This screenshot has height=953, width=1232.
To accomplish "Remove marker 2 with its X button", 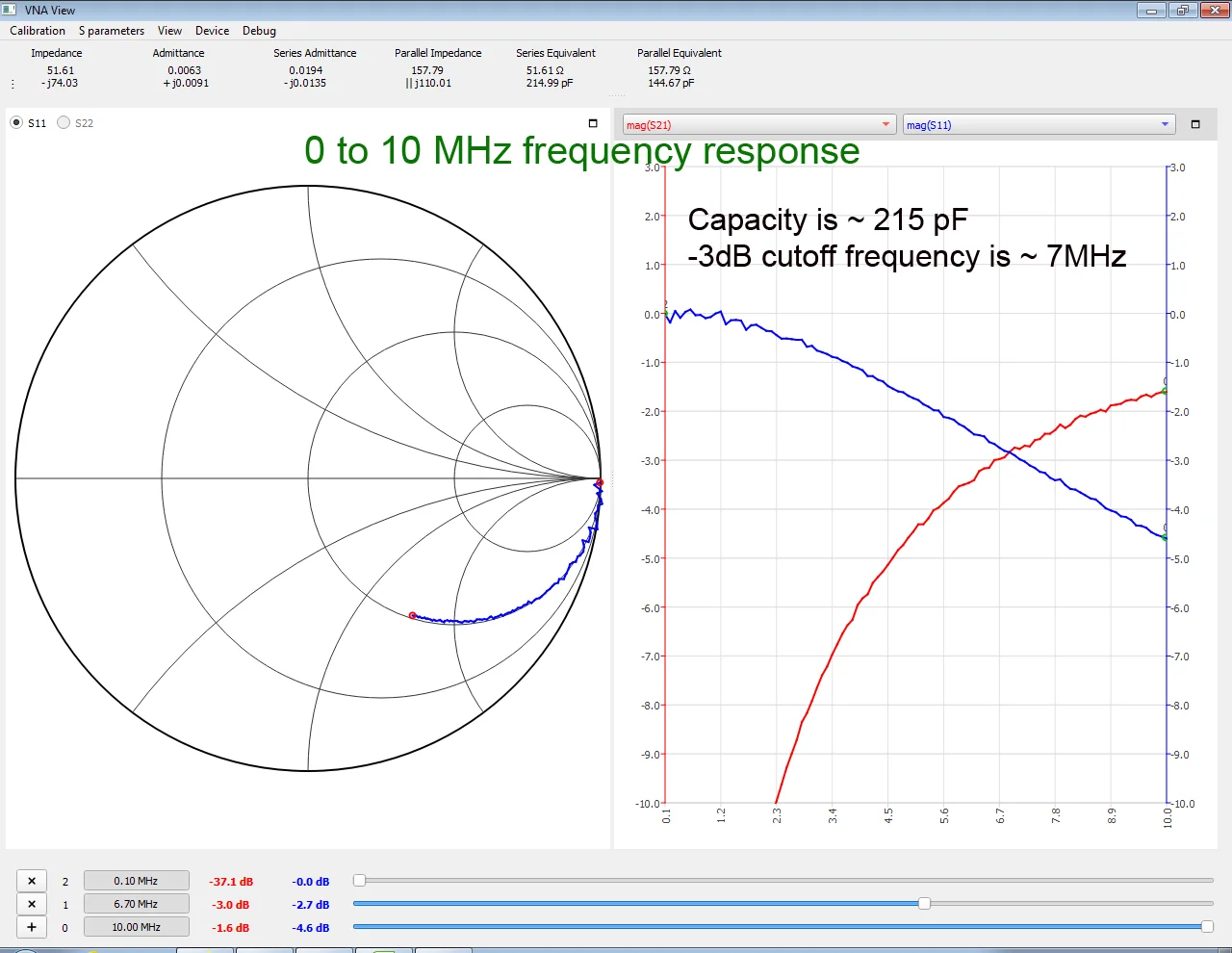I will point(32,881).
